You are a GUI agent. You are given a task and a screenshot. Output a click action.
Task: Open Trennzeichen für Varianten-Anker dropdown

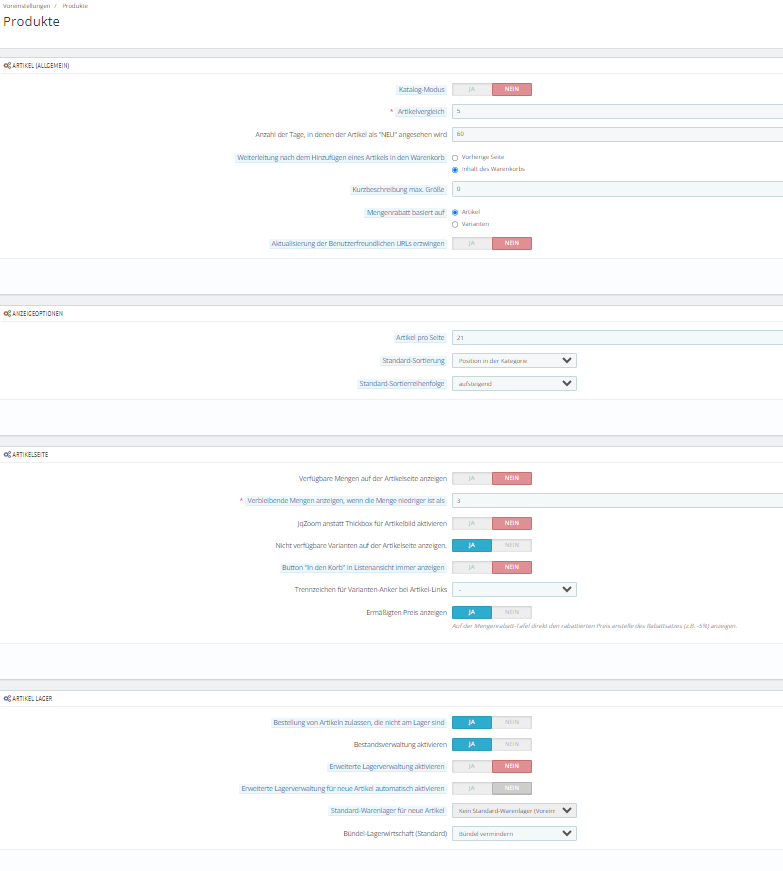point(514,589)
